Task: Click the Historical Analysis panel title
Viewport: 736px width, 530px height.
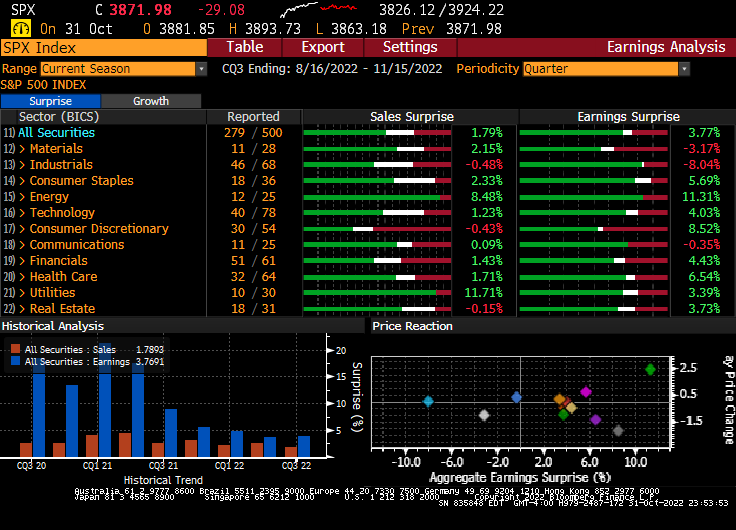Action: 53,326
